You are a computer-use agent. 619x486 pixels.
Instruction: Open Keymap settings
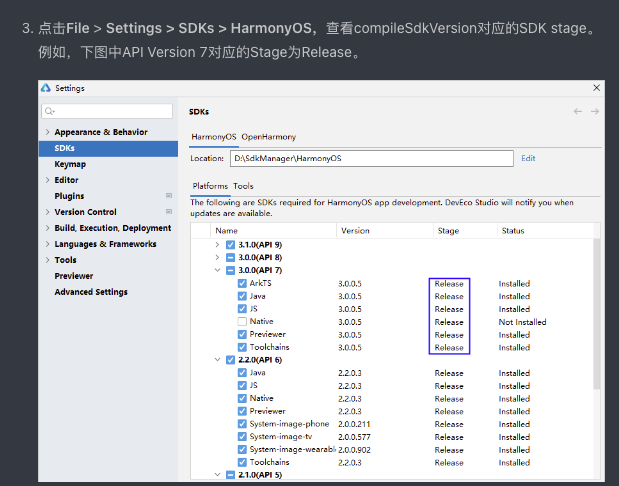(70, 164)
